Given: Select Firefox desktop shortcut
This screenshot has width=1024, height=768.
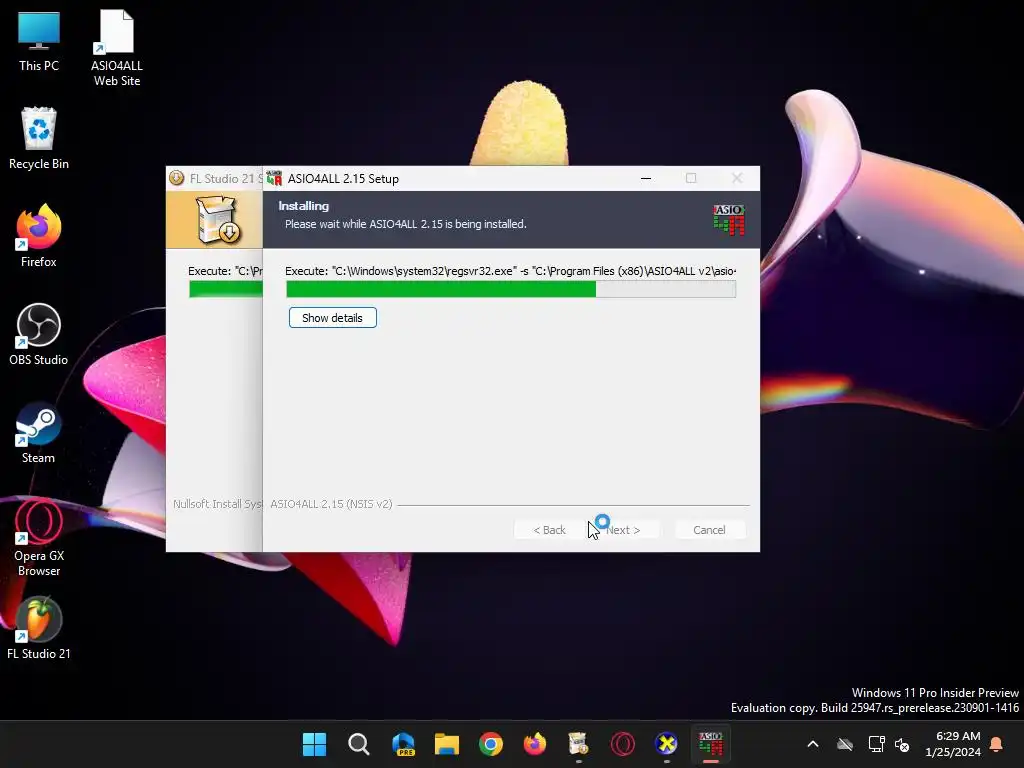Looking at the screenshot, I should (39, 236).
